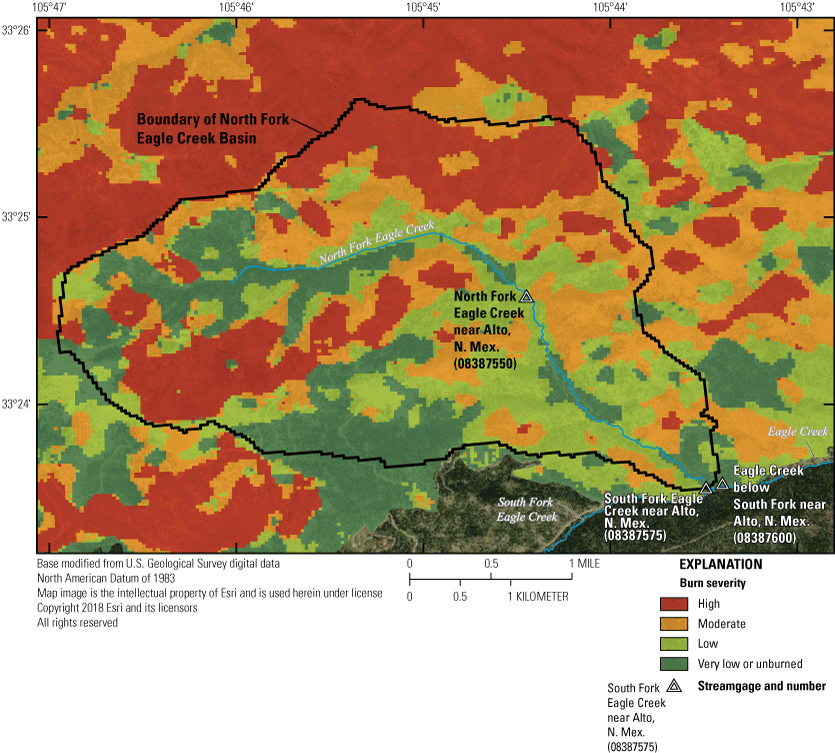Click the North Fork Eagle Creek streamgage triangle
Screen dimensions: 835x753
[527, 297]
